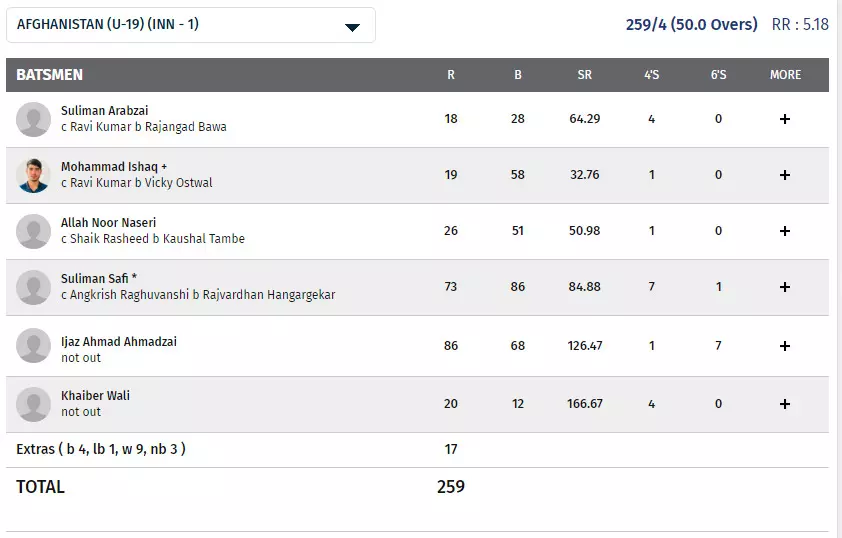Screen dimensions: 842x538
Task: Click Allah Noor Naseri's avatar icon
Action: click(33, 232)
